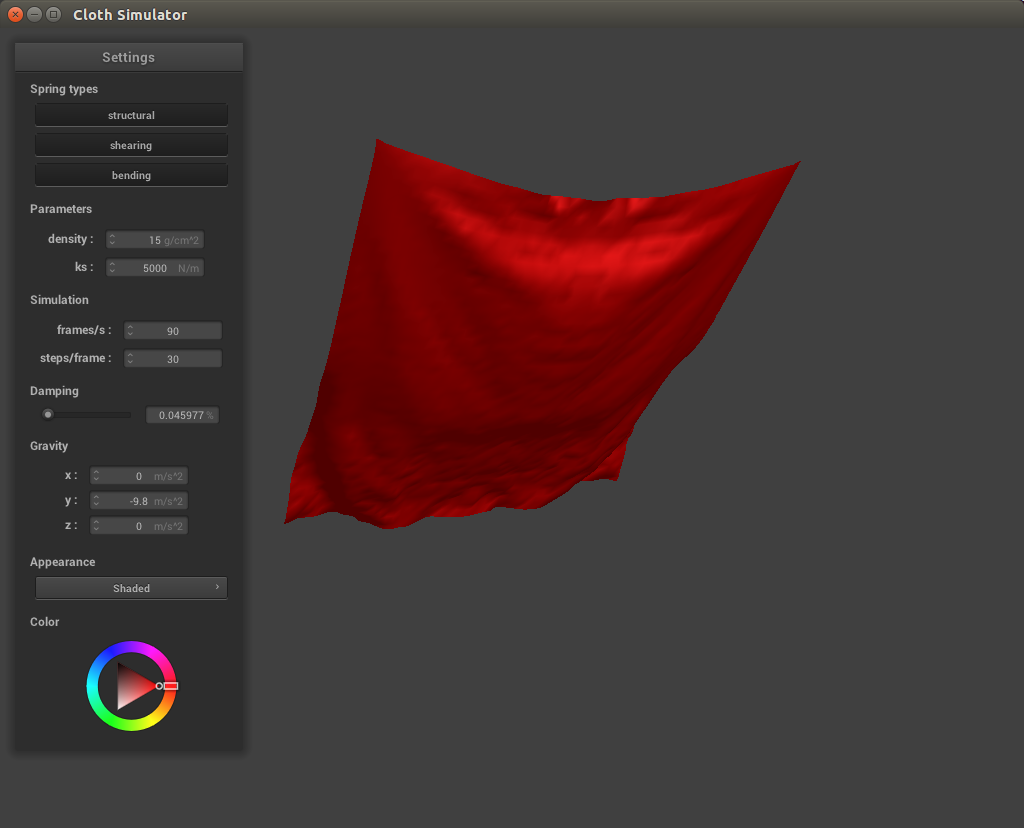Click the Settings panel header

coord(128,57)
